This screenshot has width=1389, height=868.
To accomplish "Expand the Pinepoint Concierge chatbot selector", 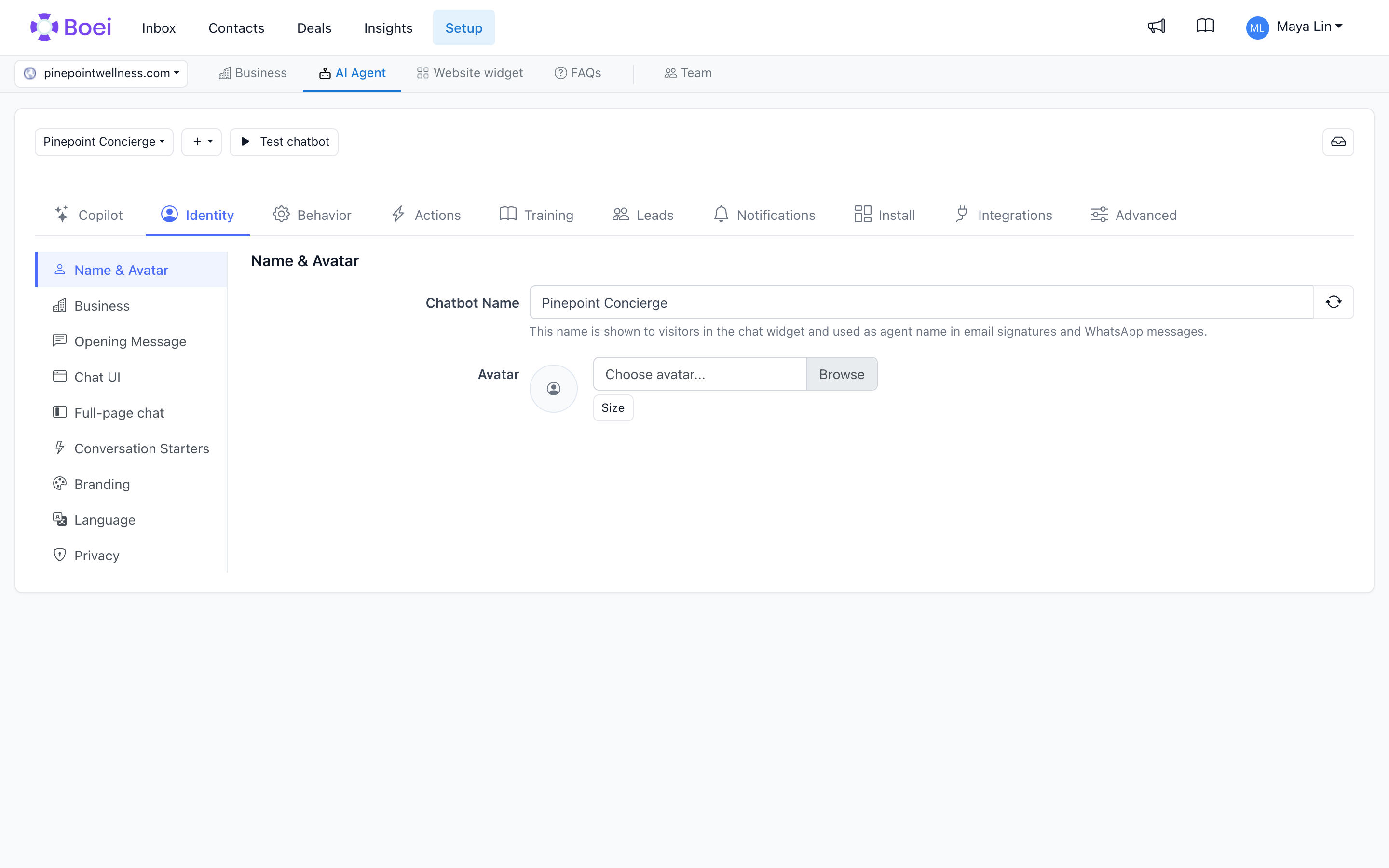I will click(104, 142).
